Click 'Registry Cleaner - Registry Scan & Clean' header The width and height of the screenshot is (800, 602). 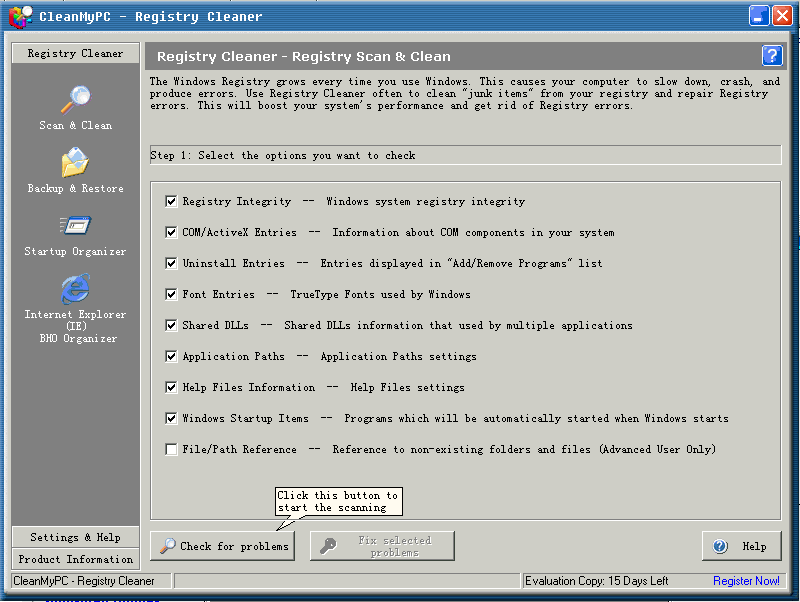304,56
